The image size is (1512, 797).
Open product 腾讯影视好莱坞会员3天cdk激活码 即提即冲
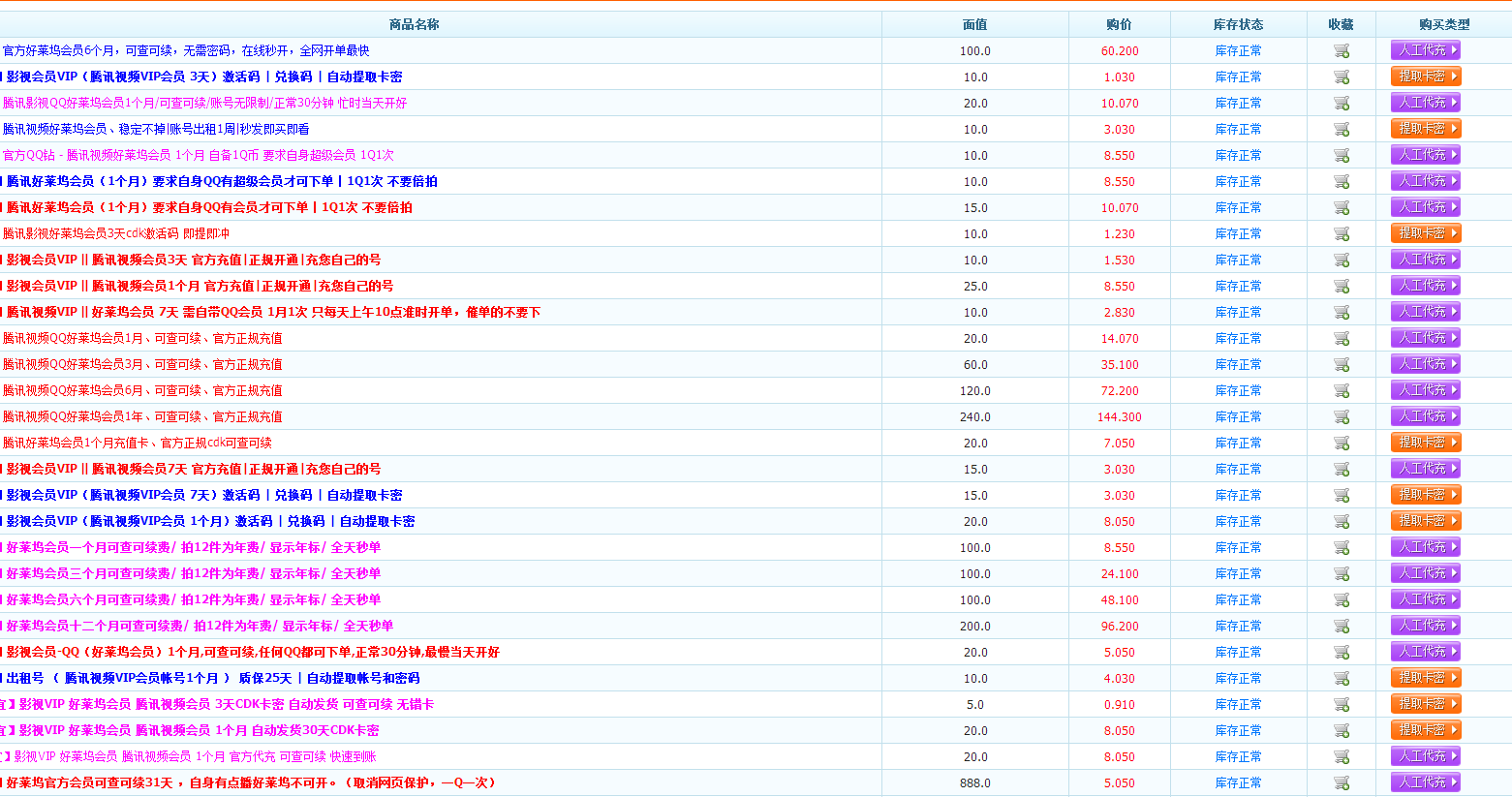click(116, 233)
